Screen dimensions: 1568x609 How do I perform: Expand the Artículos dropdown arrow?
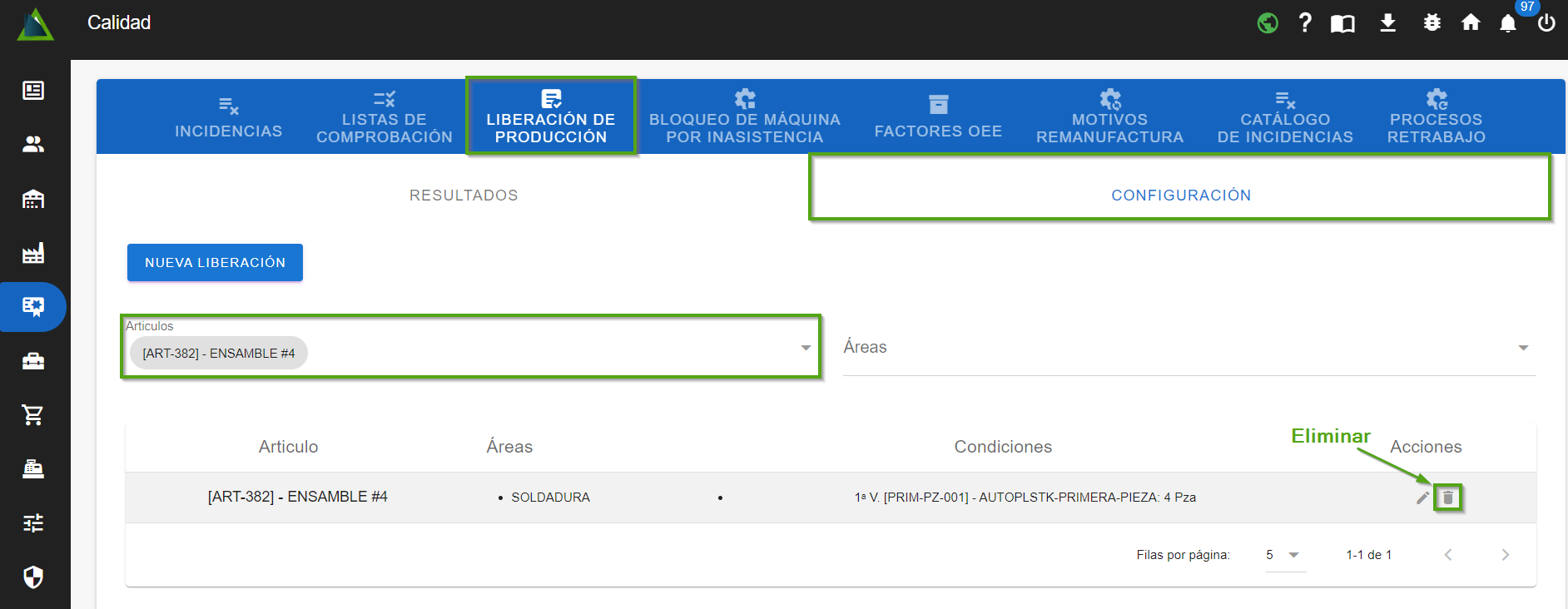(x=805, y=348)
